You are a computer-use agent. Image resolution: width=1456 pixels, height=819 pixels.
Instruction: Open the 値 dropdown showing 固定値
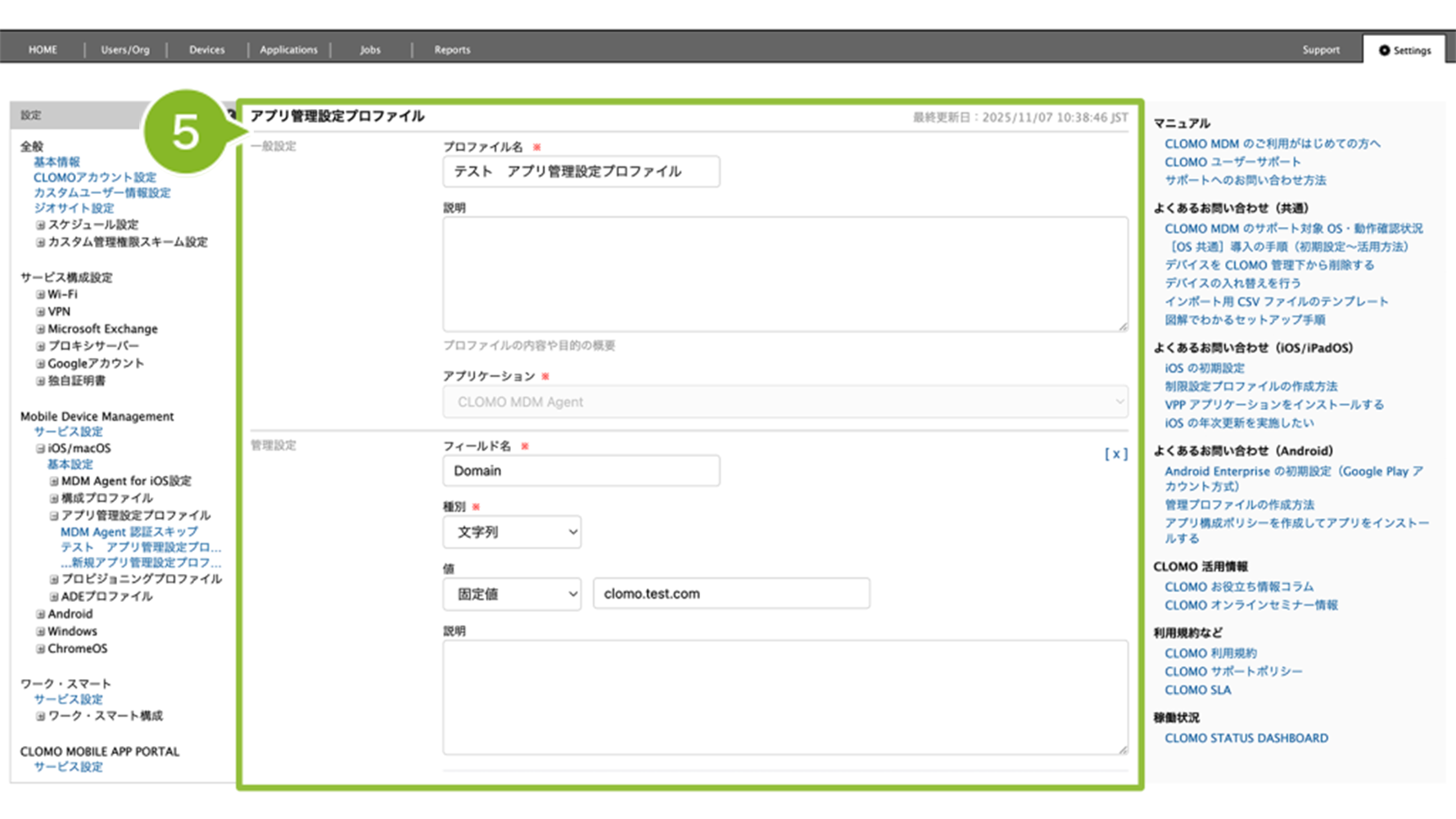click(x=512, y=594)
